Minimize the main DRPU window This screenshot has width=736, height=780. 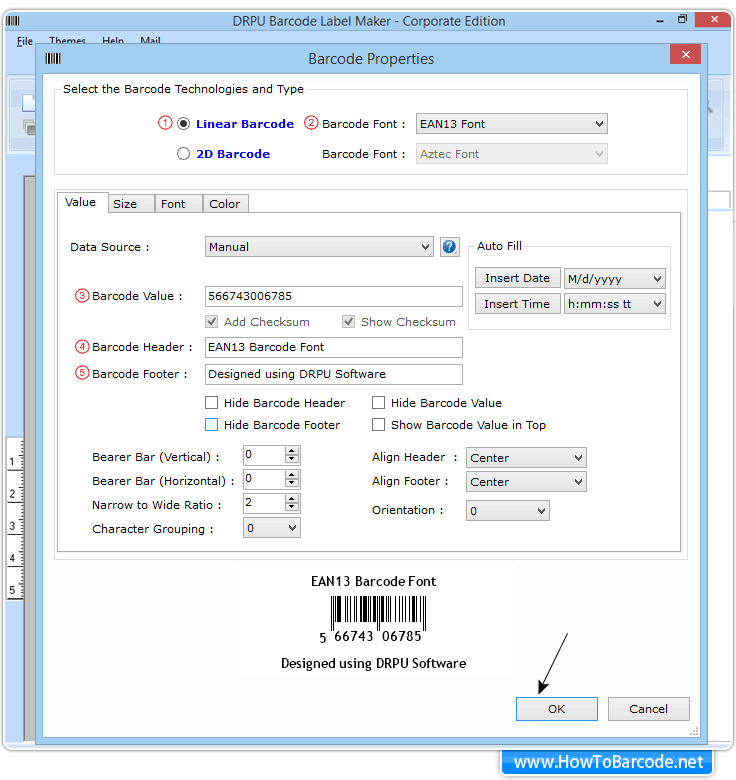point(660,21)
